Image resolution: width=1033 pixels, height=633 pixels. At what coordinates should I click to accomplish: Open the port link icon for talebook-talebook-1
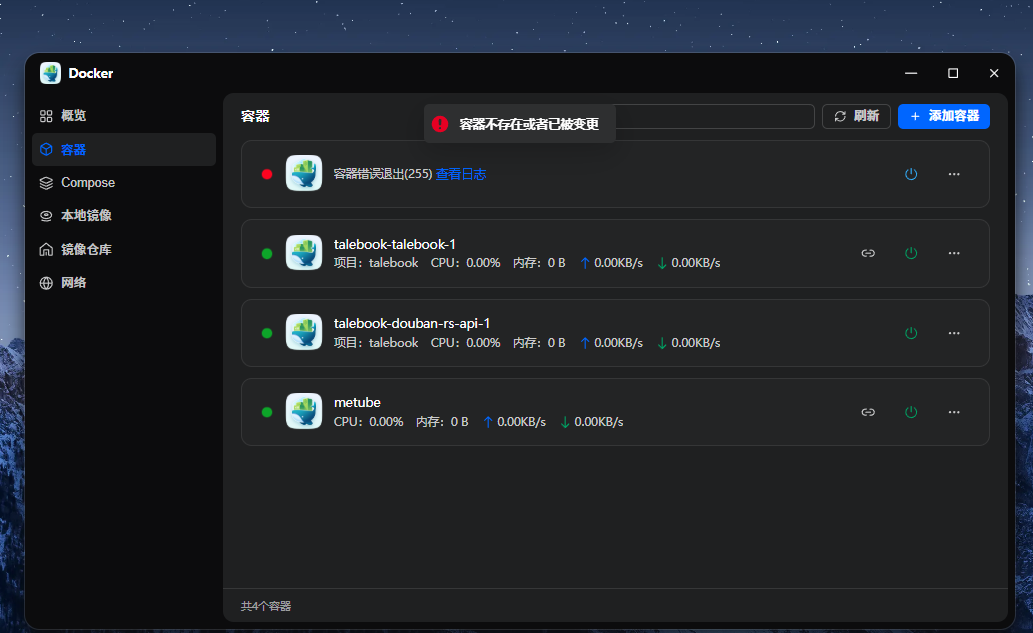[868, 253]
